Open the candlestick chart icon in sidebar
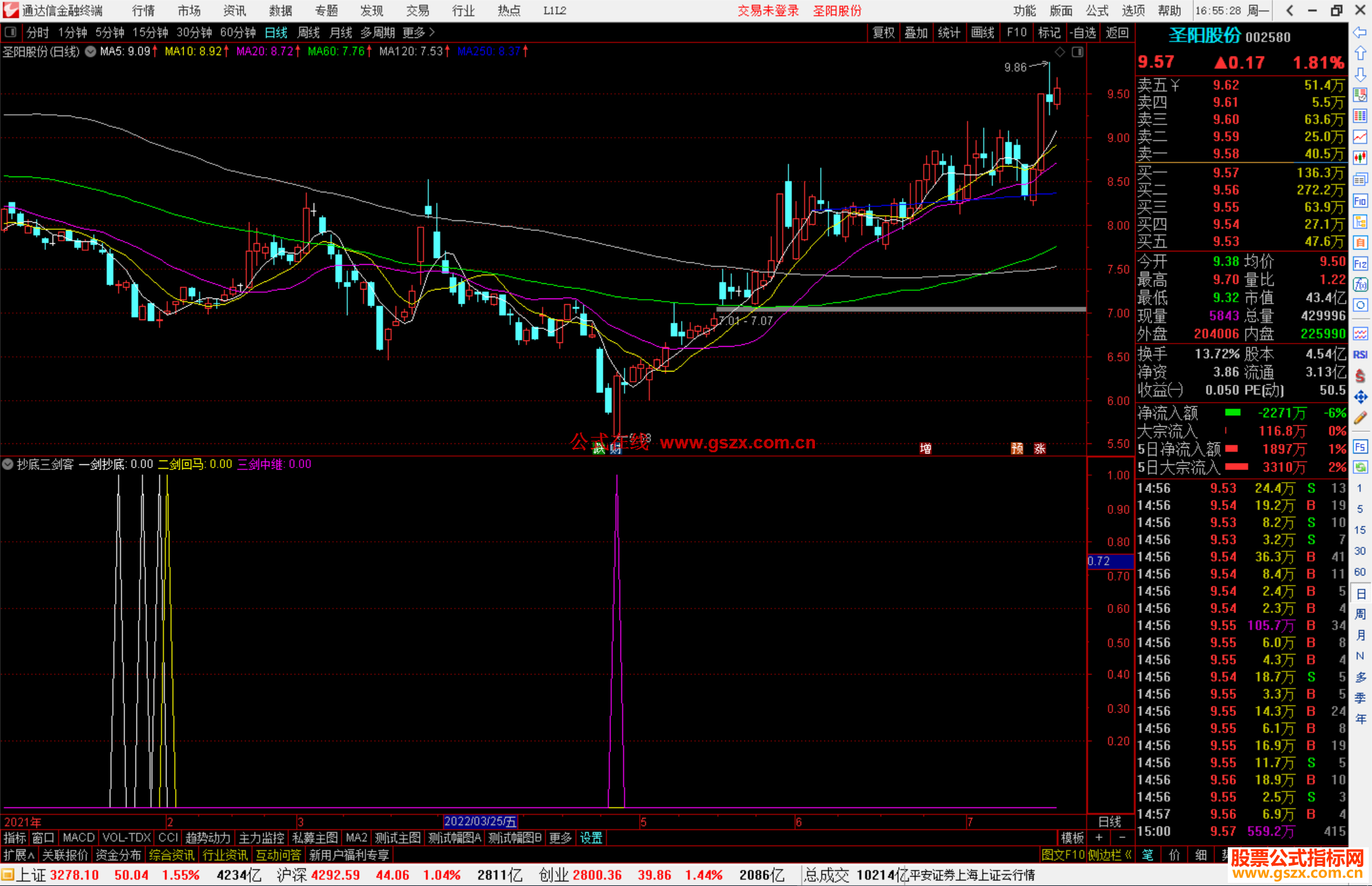 point(1360,158)
